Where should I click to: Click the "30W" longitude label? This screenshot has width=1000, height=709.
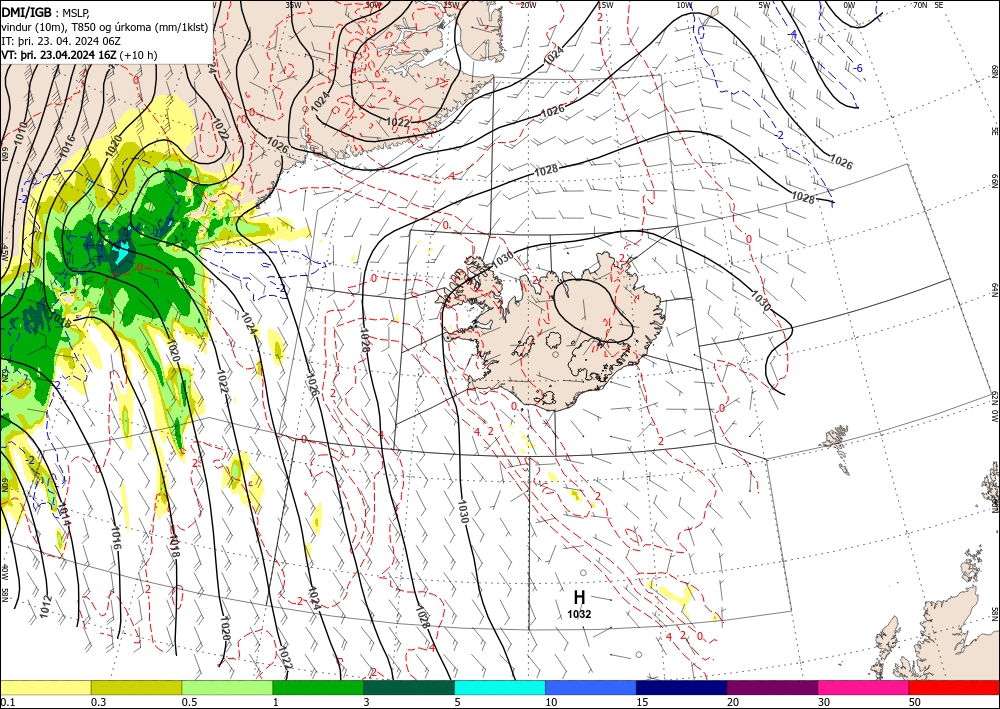[373, 5]
